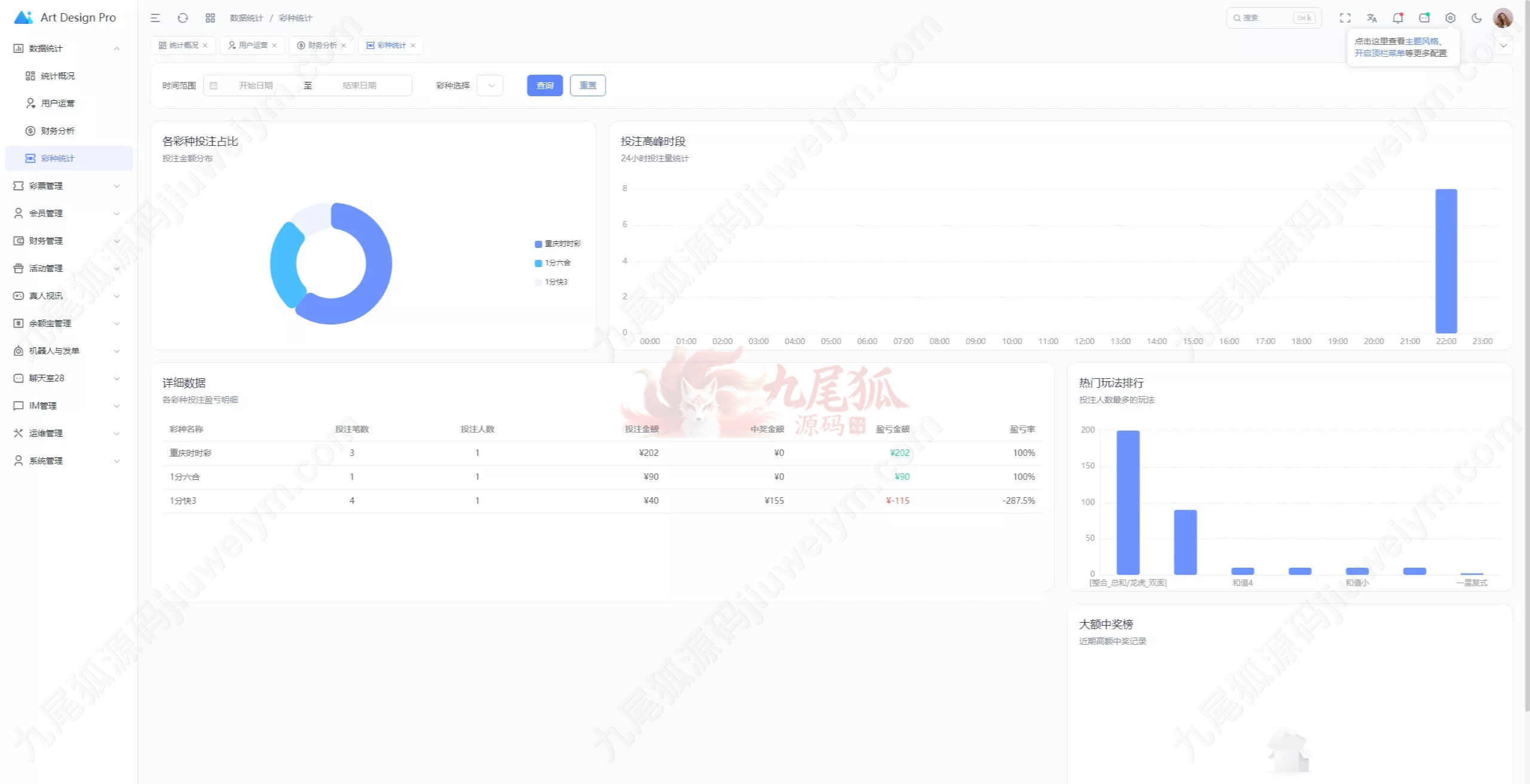Open the quick-entry grid icon

(x=210, y=18)
